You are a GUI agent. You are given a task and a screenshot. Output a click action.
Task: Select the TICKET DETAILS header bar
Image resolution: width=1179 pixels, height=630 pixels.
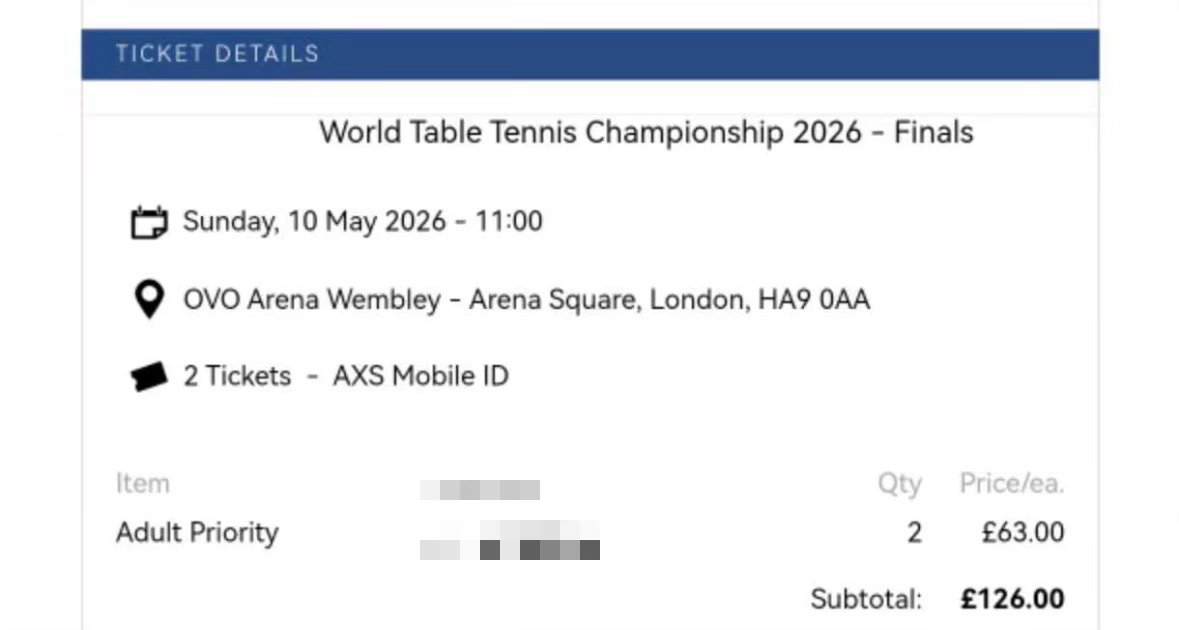[590, 54]
